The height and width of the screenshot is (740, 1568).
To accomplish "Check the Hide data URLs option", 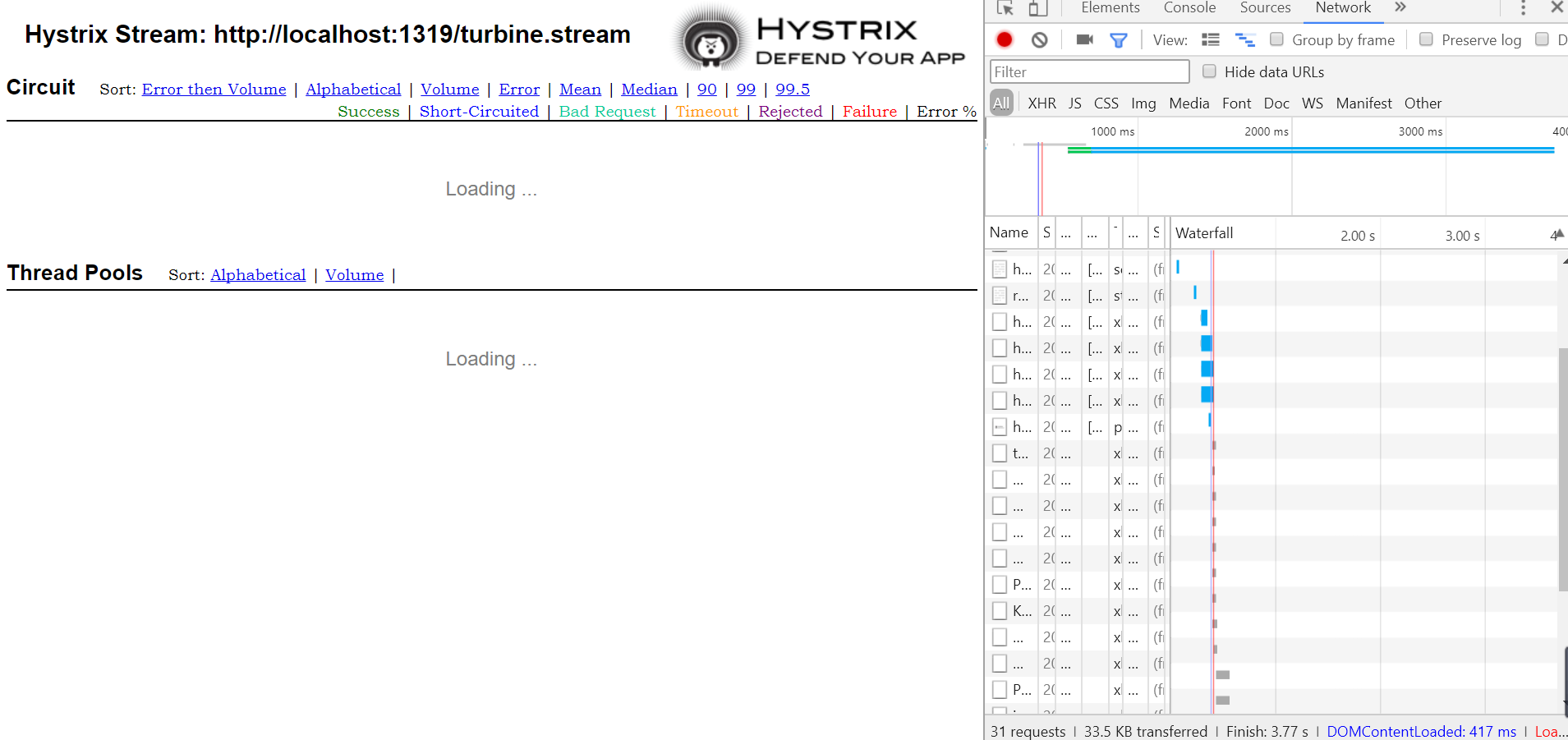I will click(1209, 71).
